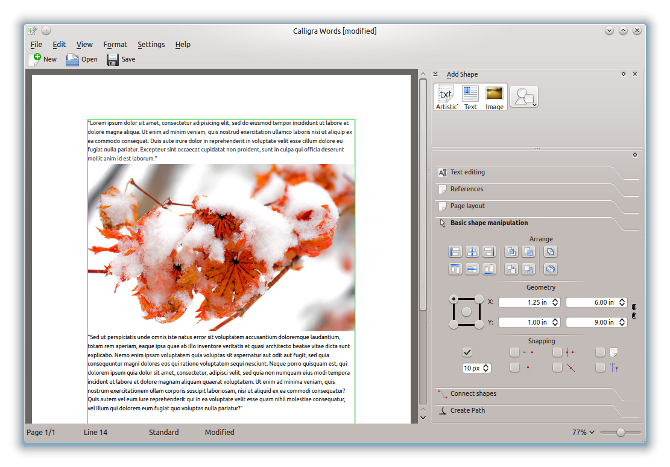Open the 77% zoom level dropdown
The height and width of the screenshot is (467, 670).
tap(583, 432)
